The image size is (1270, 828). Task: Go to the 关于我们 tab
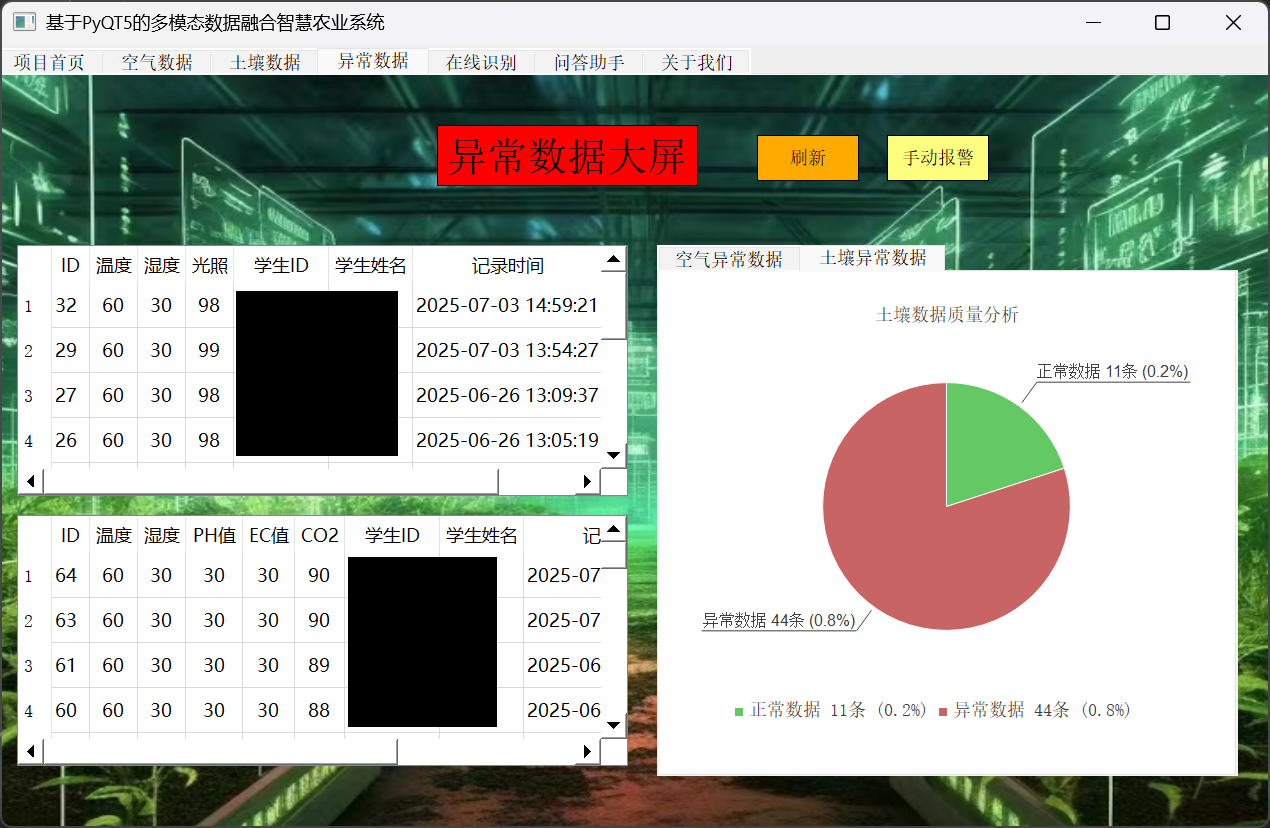(697, 62)
